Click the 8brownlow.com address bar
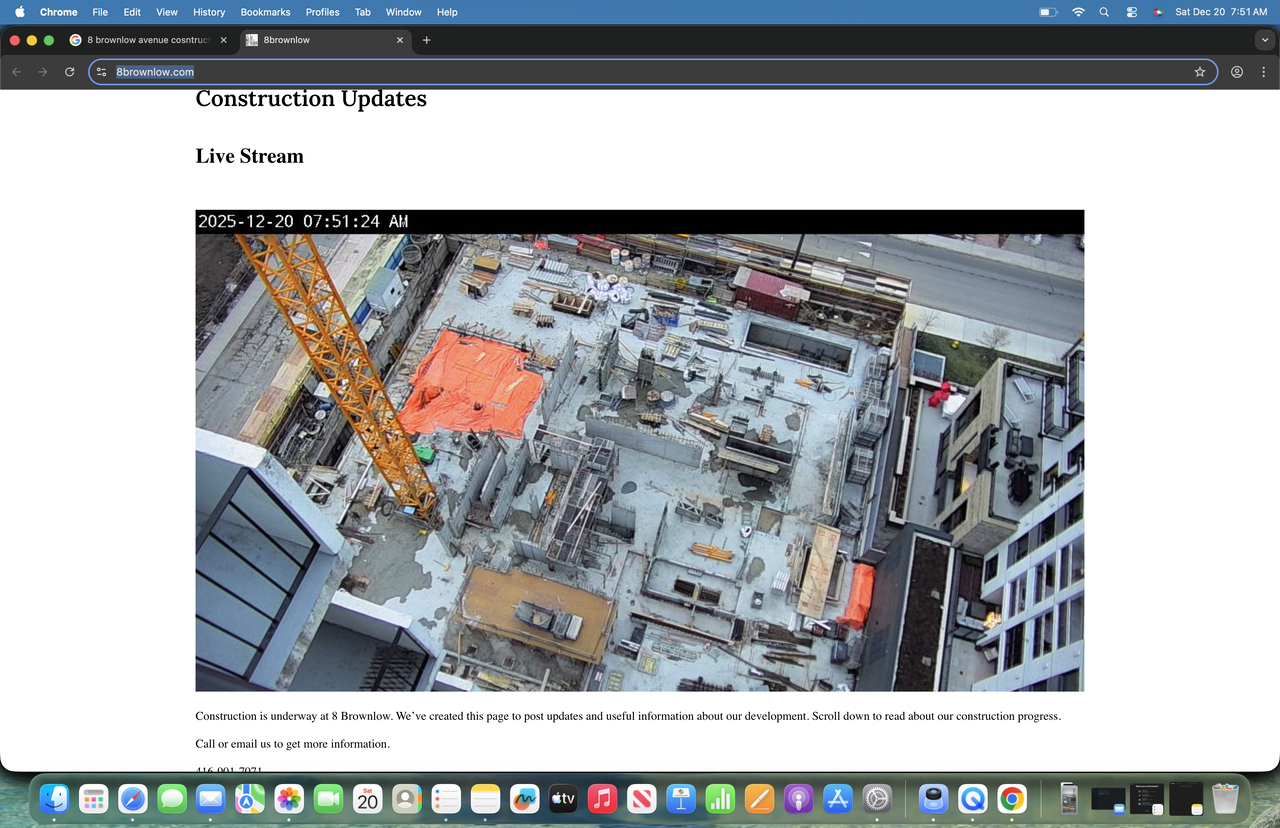 click(x=640, y=72)
